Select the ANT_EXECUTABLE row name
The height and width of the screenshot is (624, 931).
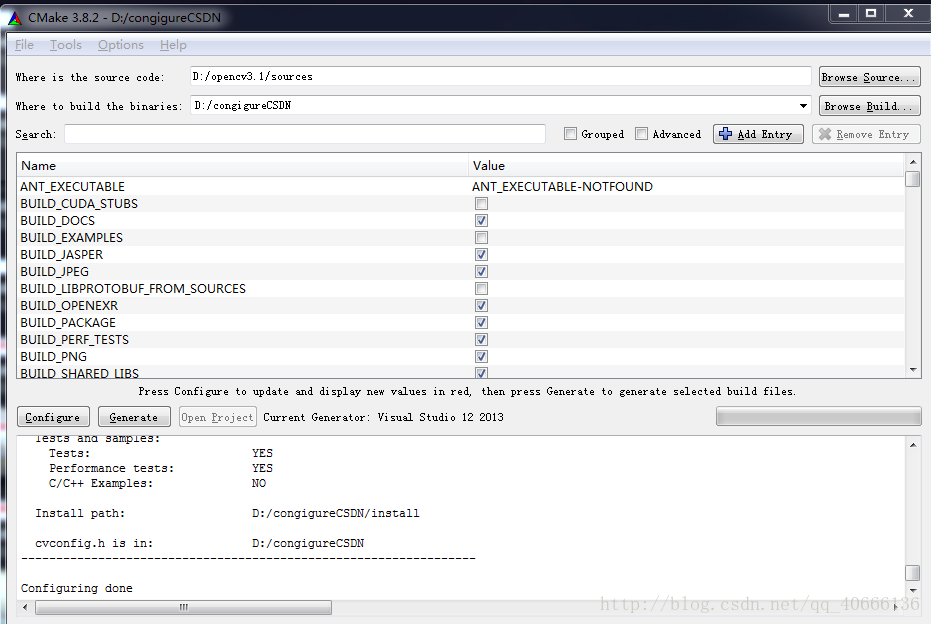click(x=72, y=186)
